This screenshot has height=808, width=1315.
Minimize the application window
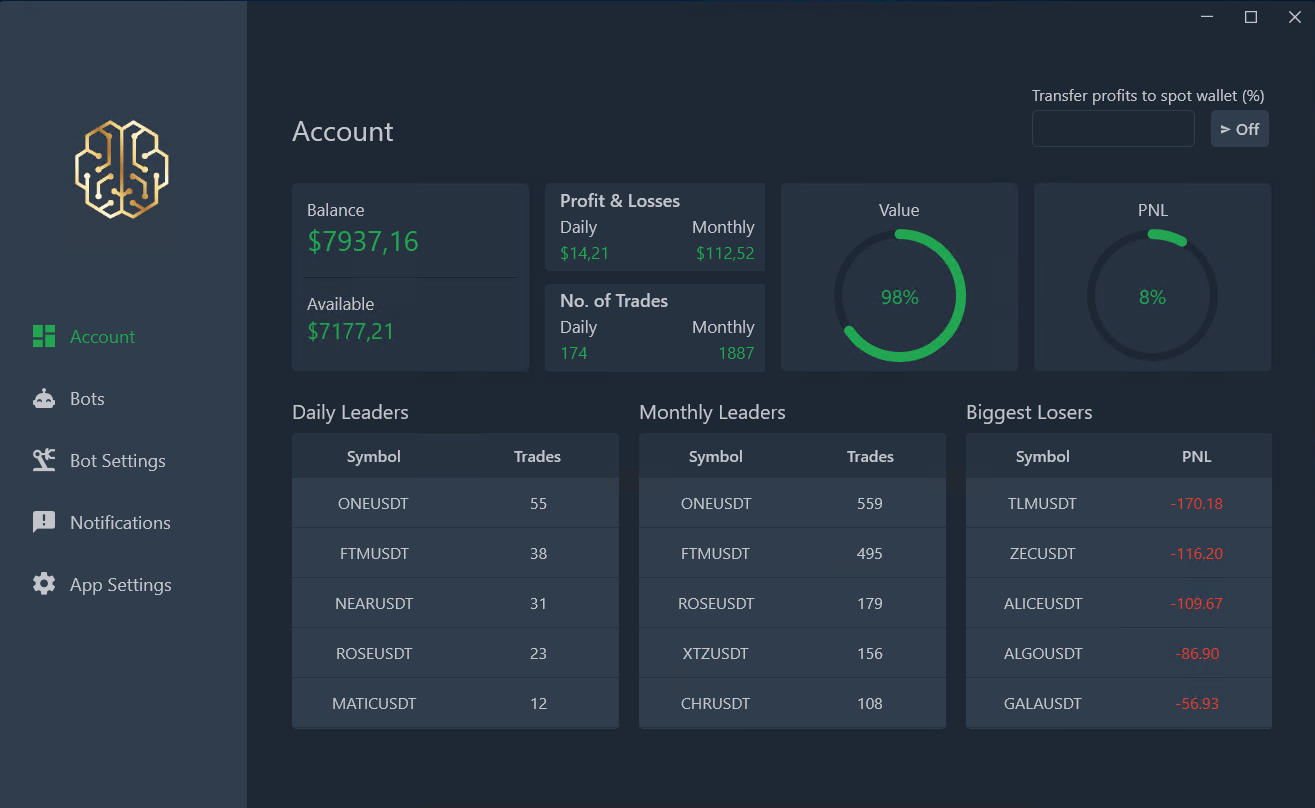click(x=1207, y=17)
